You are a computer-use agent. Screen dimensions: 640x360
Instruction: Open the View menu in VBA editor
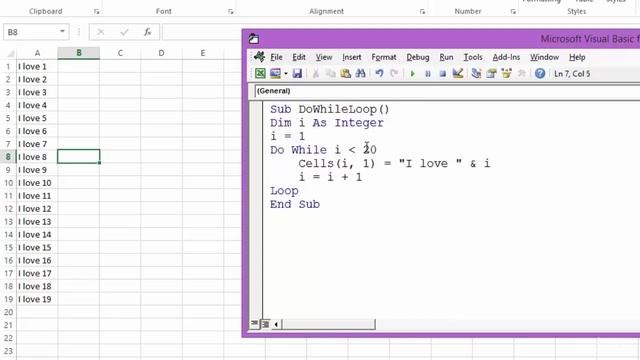[324, 57]
